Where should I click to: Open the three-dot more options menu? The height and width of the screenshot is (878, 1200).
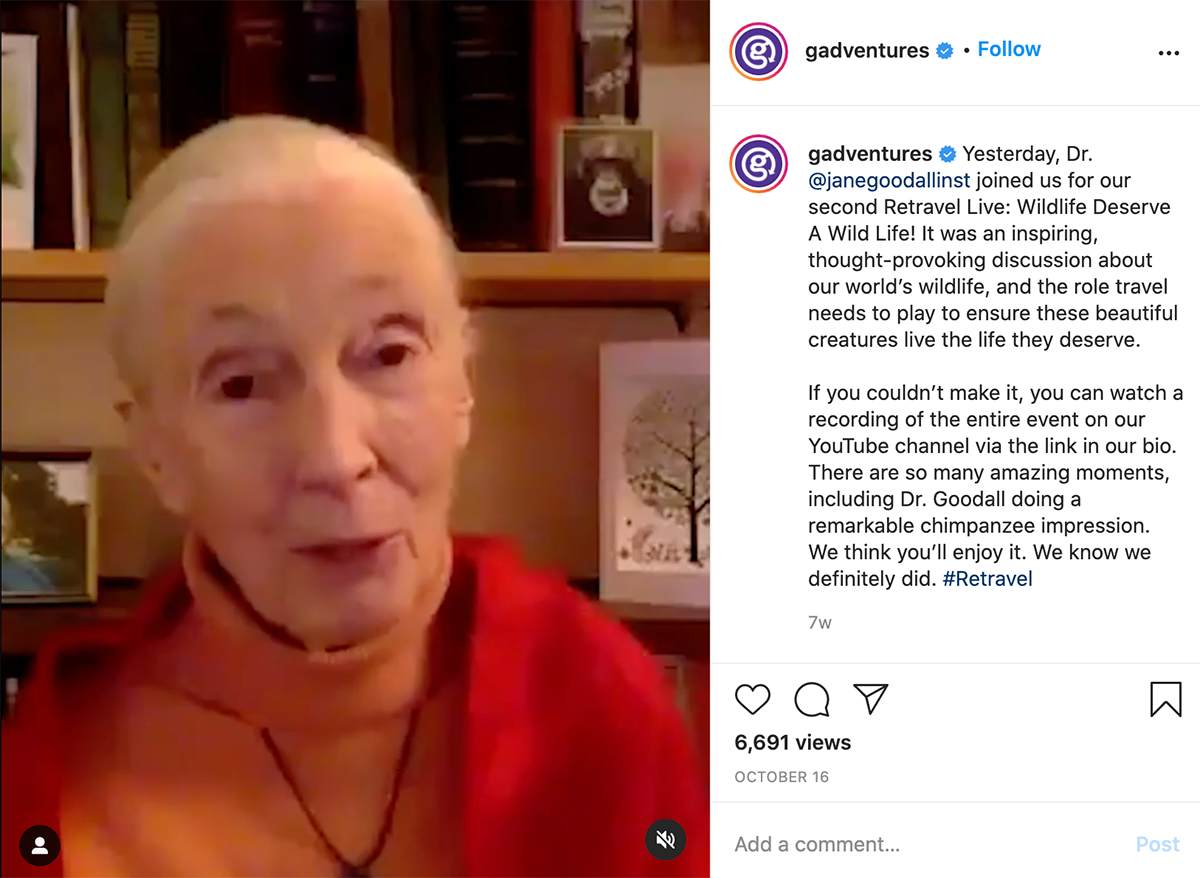tap(1168, 53)
